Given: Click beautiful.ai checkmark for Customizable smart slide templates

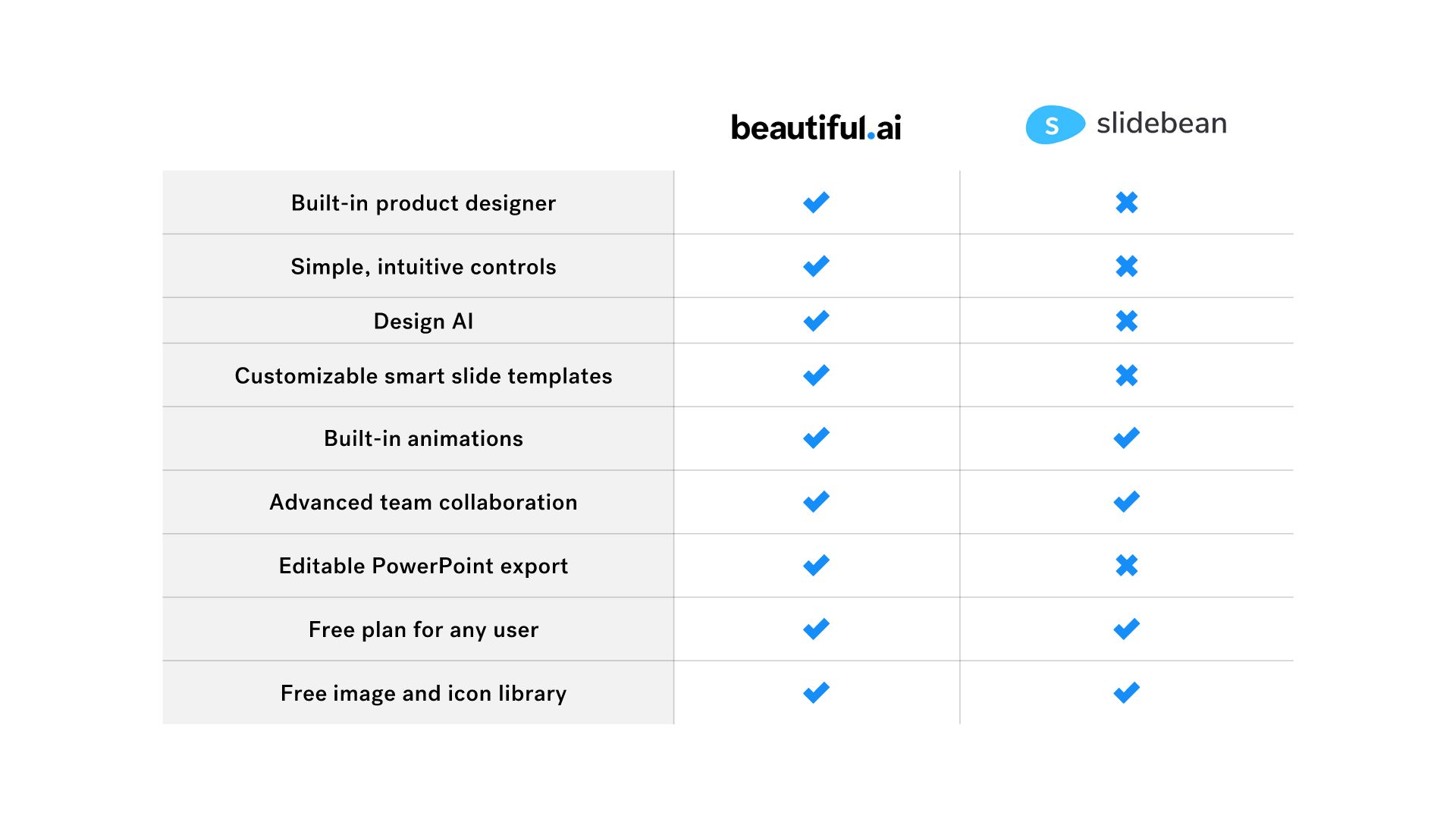Looking at the screenshot, I should point(817,375).
